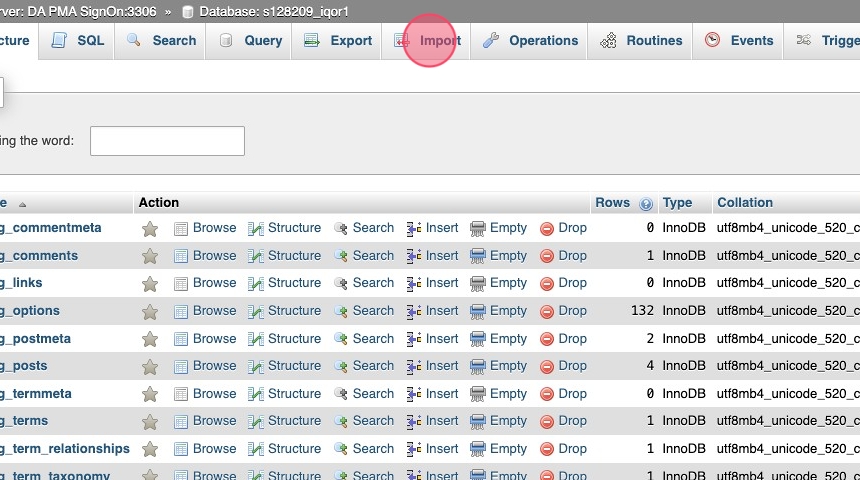
Task: Sort tables by the Rows column header
Action: (612, 203)
